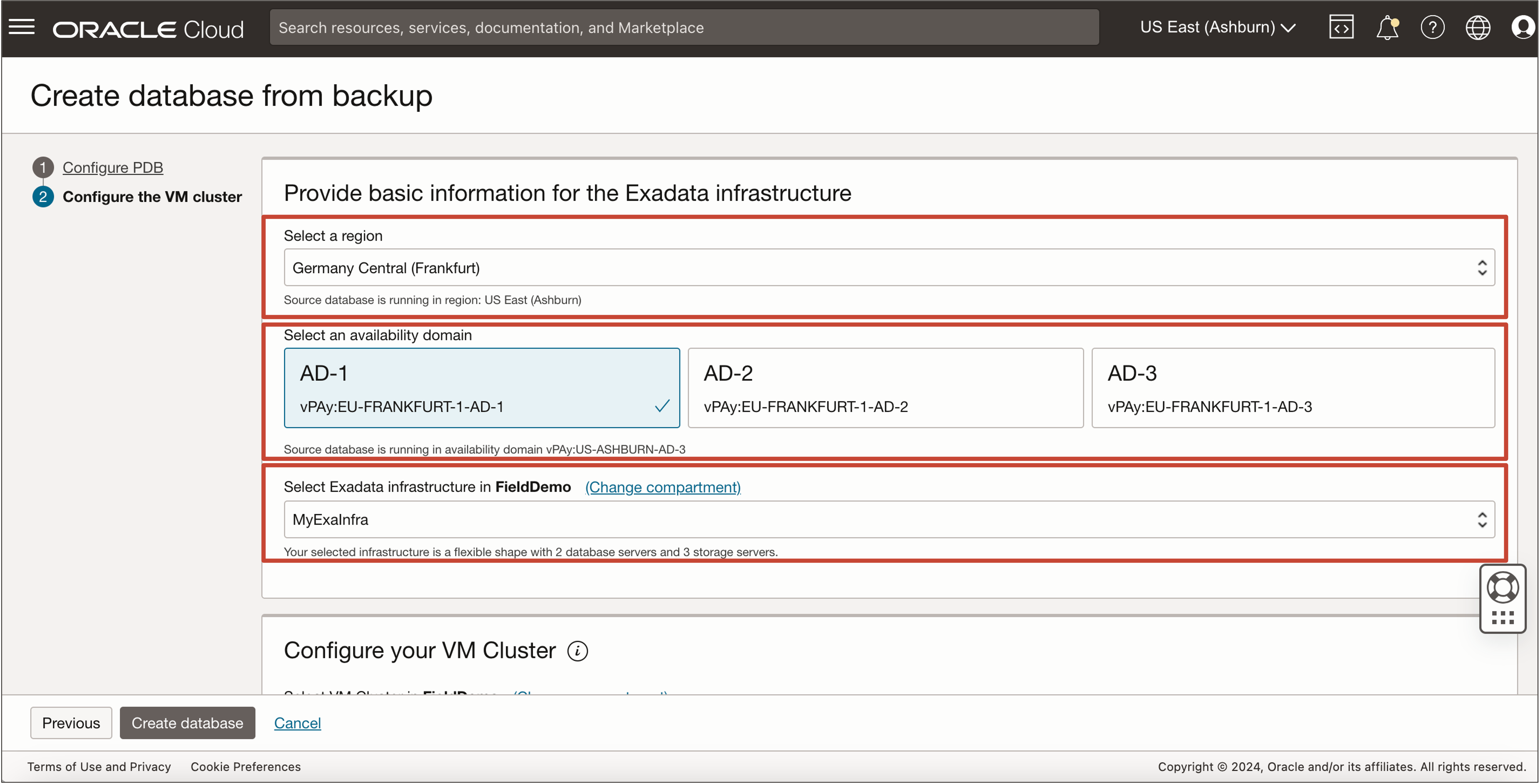Open the hamburger navigation menu
The height and width of the screenshot is (784, 1539).
pos(21,27)
